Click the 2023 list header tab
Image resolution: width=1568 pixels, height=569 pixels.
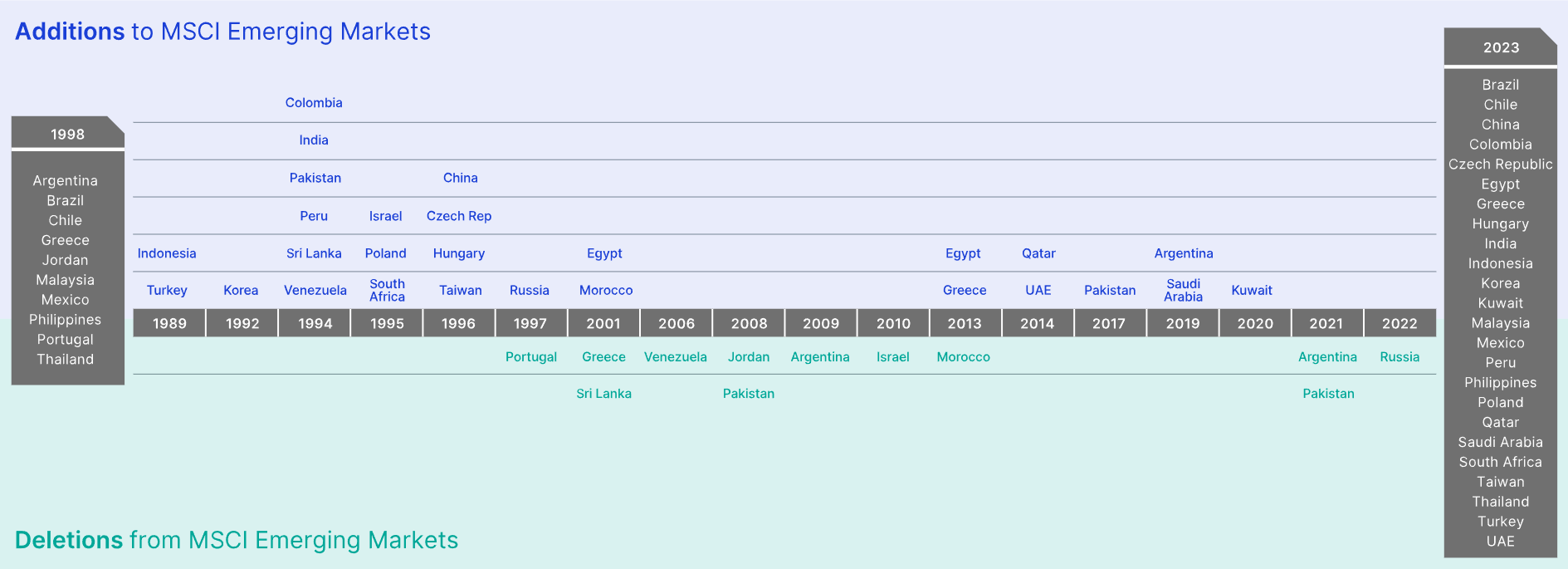tap(1501, 47)
